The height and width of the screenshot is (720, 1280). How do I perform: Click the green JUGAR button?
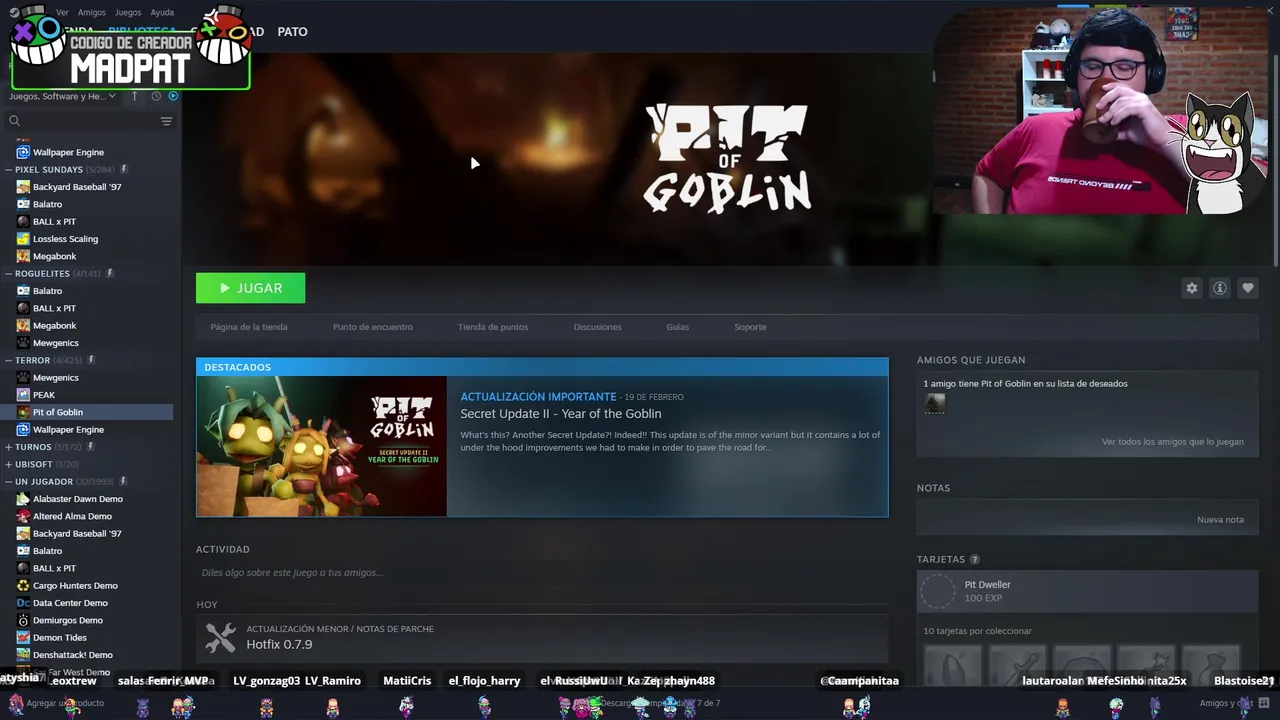point(251,288)
